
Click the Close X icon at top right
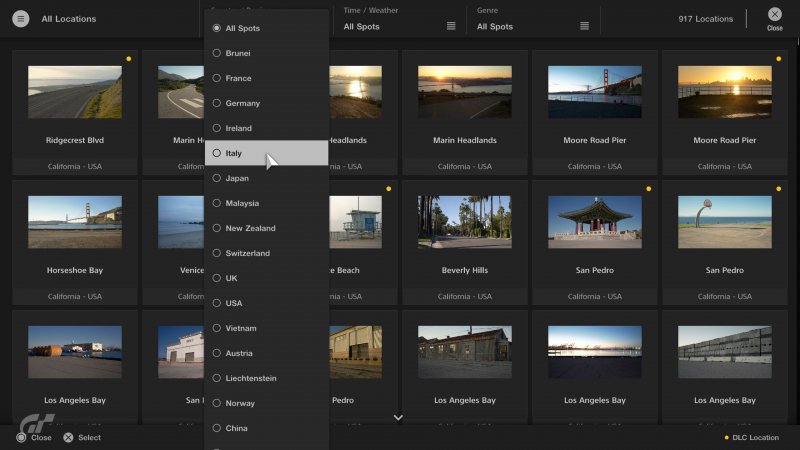point(774,14)
